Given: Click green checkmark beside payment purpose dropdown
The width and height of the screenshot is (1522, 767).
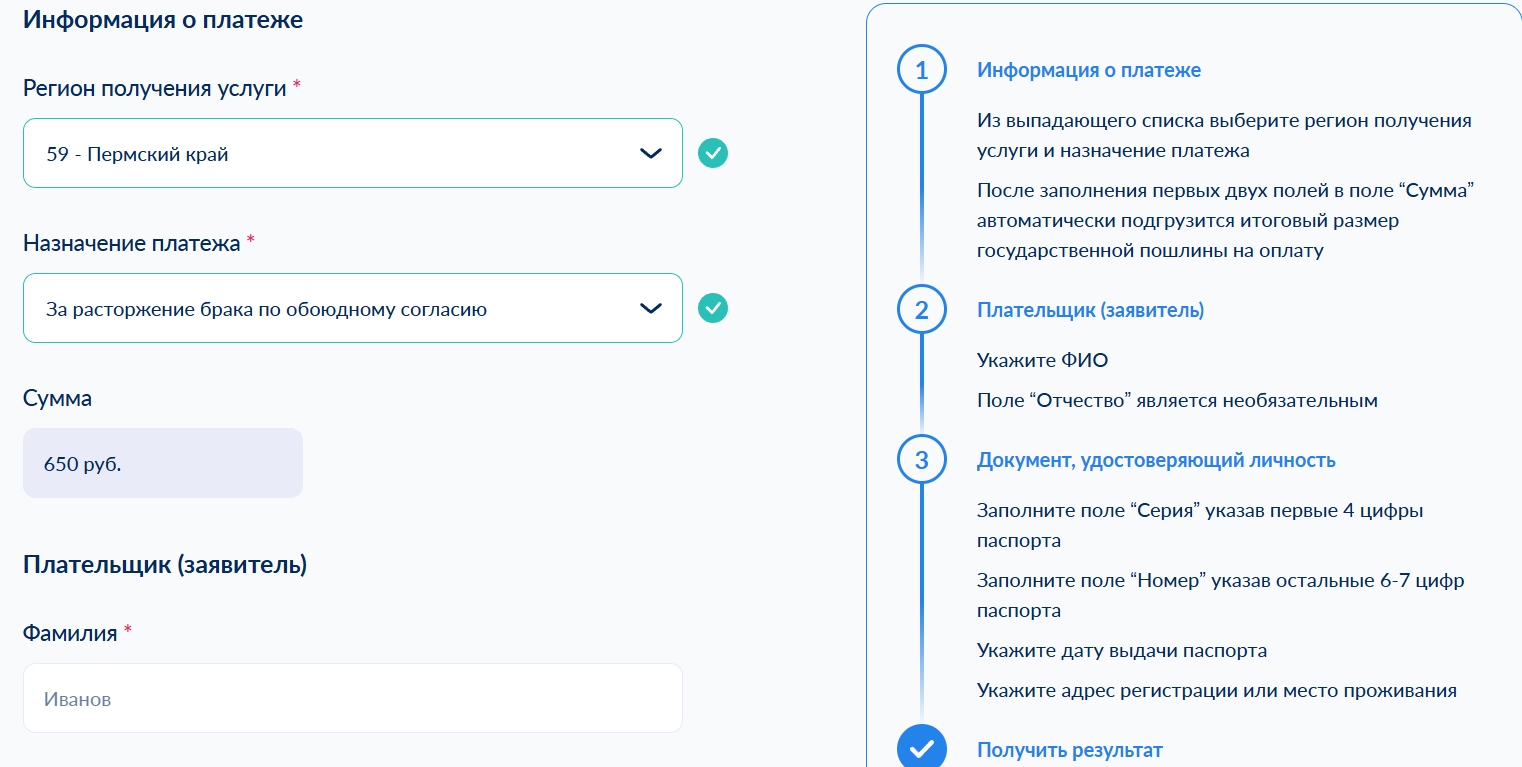Looking at the screenshot, I should coord(712,308).
